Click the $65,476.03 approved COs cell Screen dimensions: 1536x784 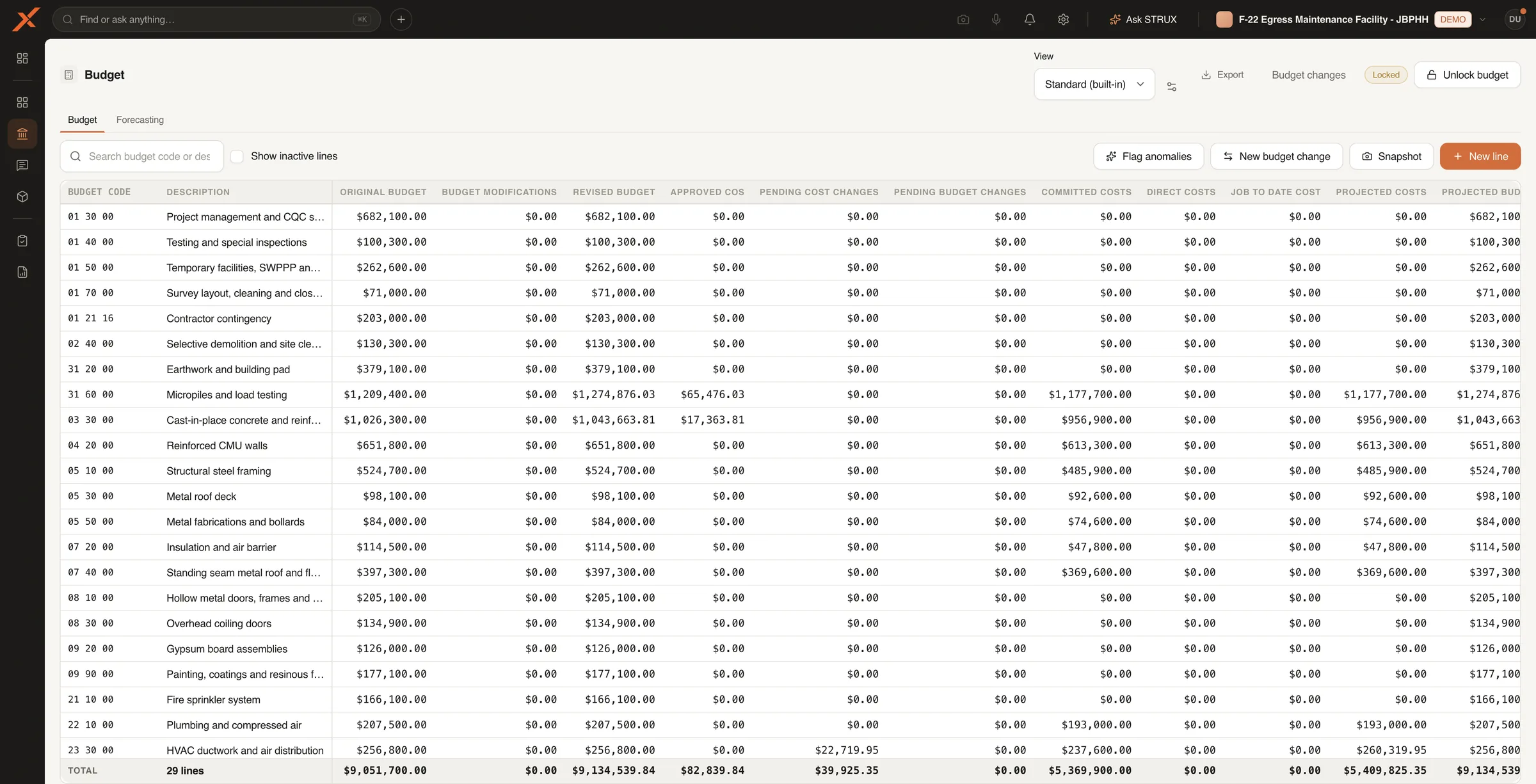click(712, 394)
